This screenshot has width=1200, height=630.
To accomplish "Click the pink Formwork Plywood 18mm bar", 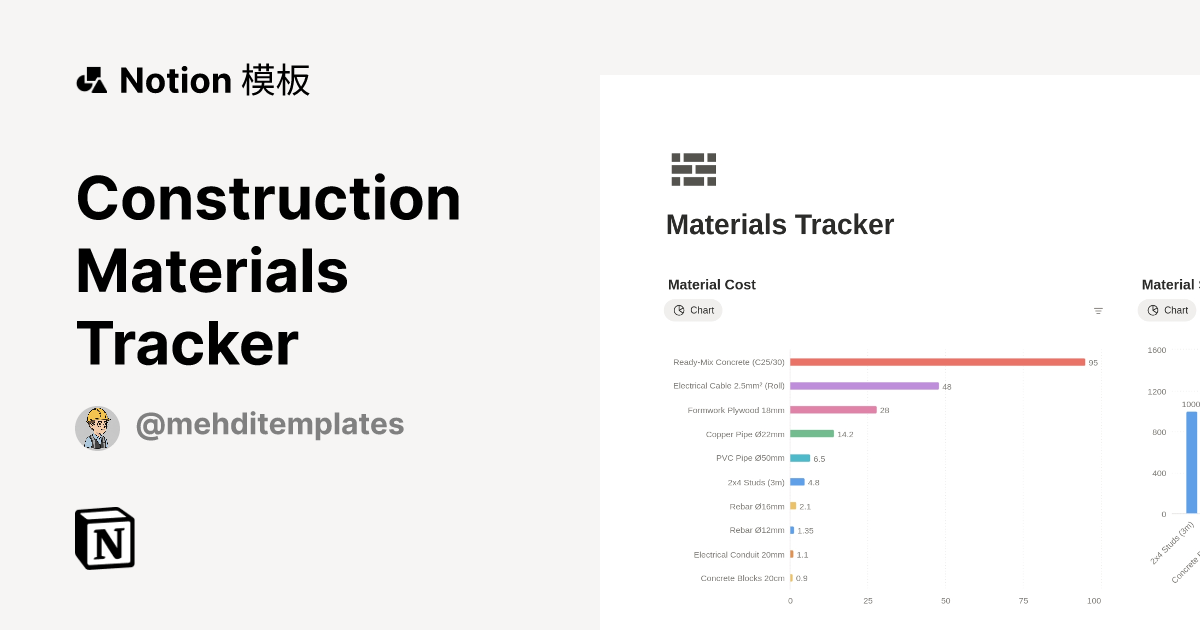I will click(833, 410).
